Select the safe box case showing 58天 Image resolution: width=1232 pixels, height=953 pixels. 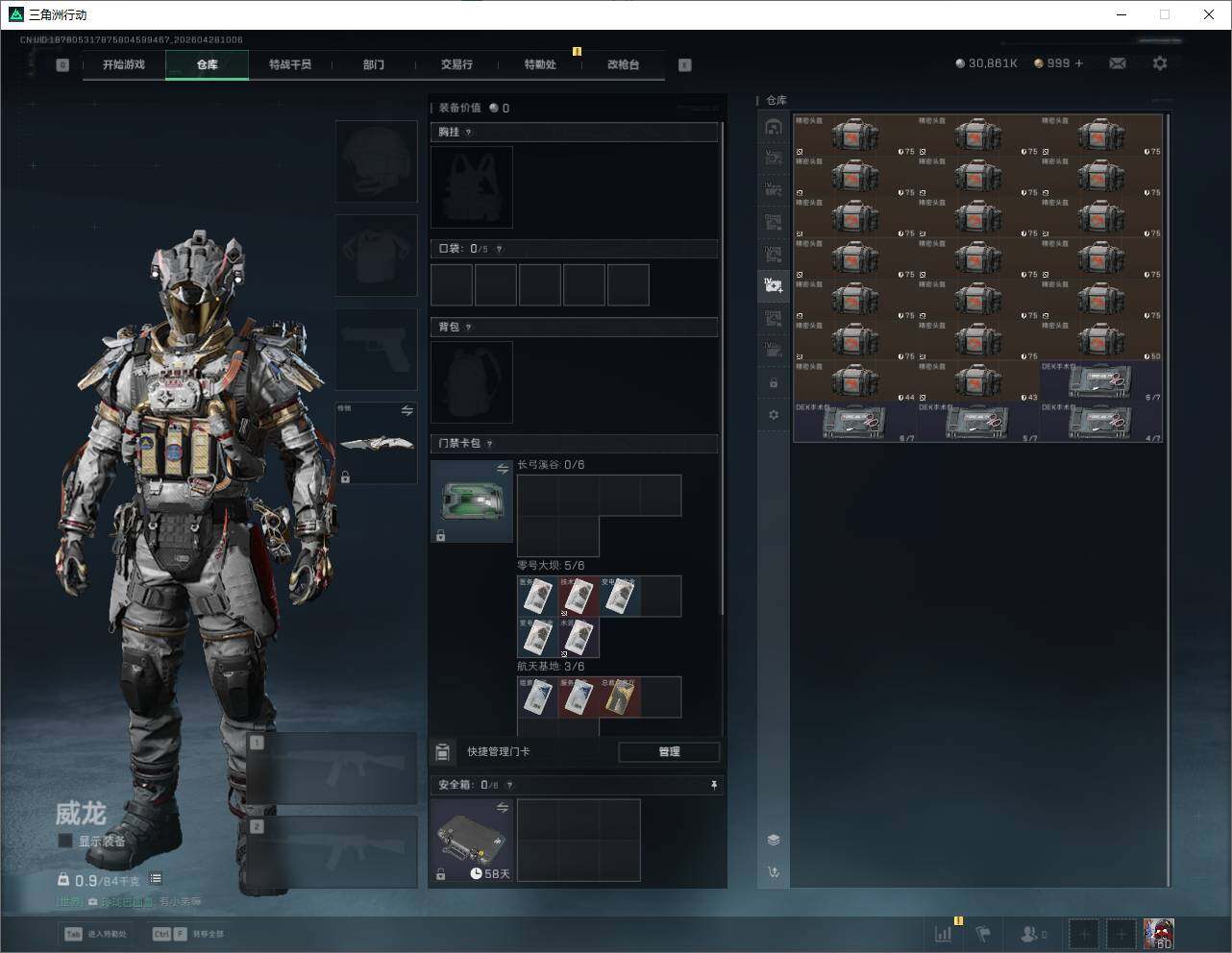click(471, 841)
